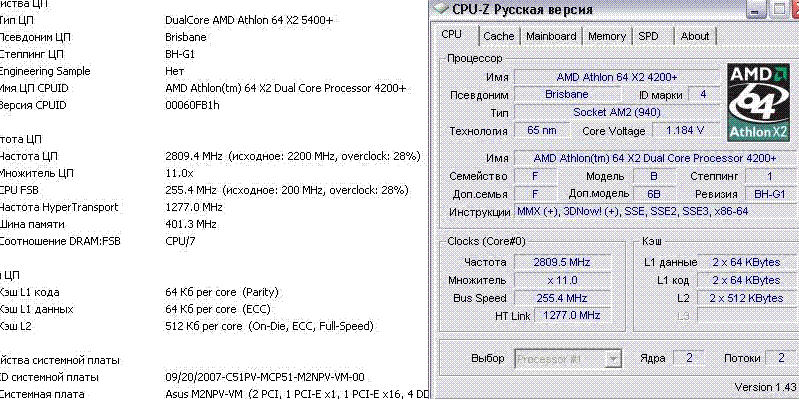
Task: Click the AMD Athlon X2 logo
Action: (760, 102)
